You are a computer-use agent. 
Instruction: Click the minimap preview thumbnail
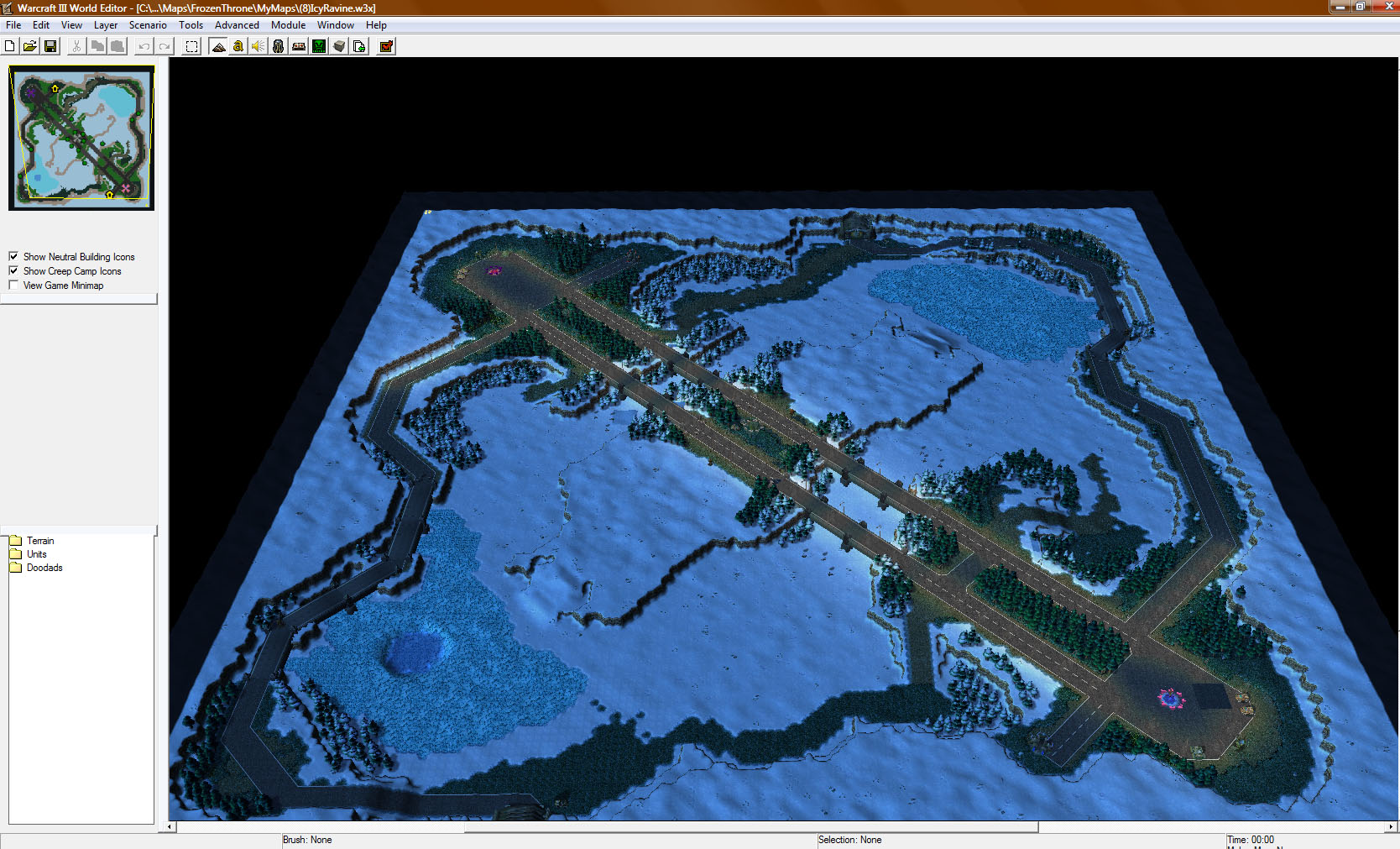pyautogui.click(x=81, y=138)
